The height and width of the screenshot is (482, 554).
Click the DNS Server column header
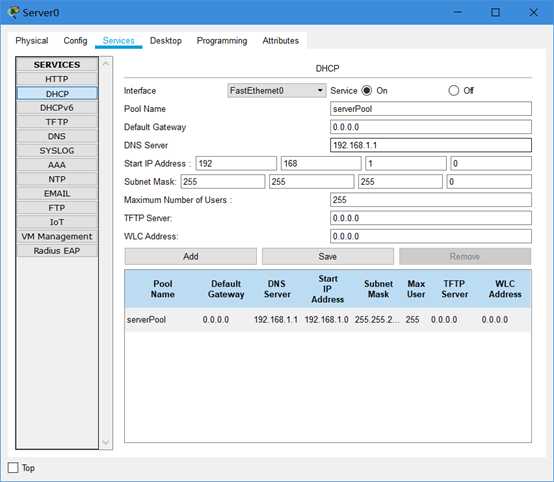(x=277, y=289)
